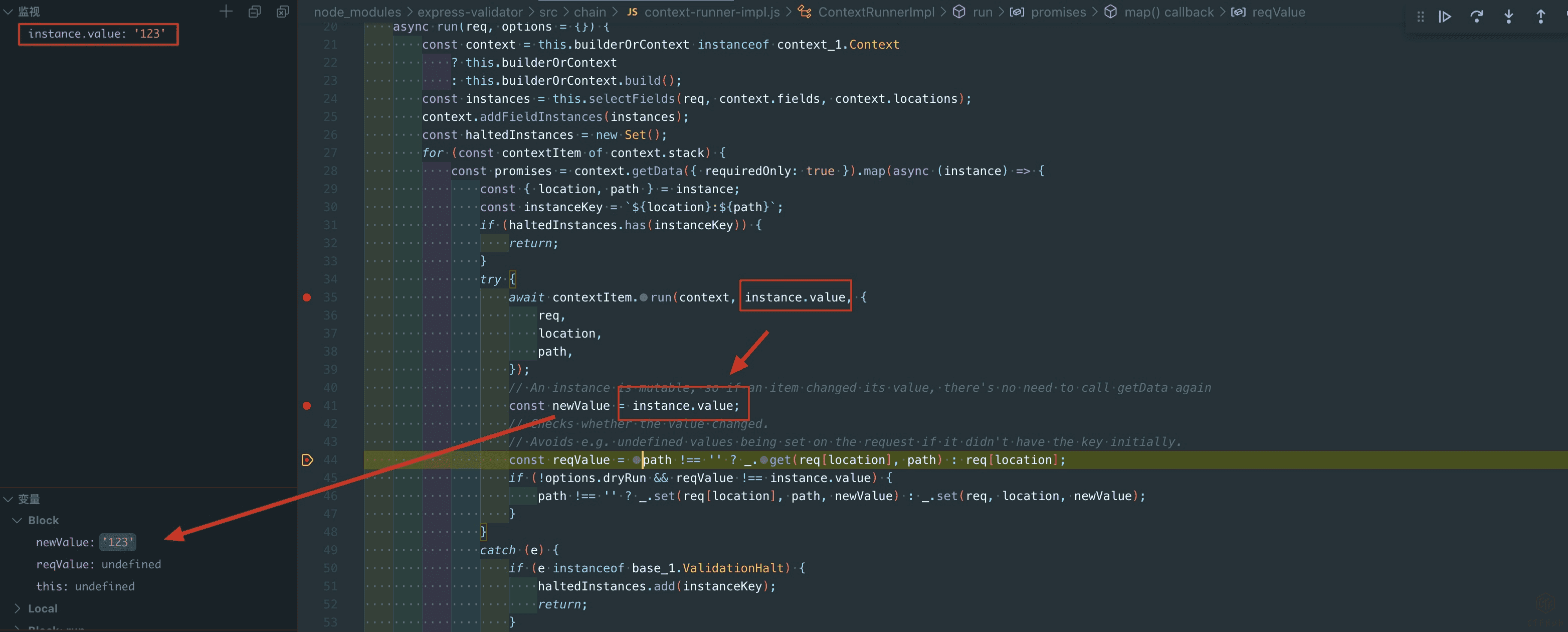Screen dimensions: 1568x632
Task: Select the newValue '123' variable value
Action: point(117,542)
